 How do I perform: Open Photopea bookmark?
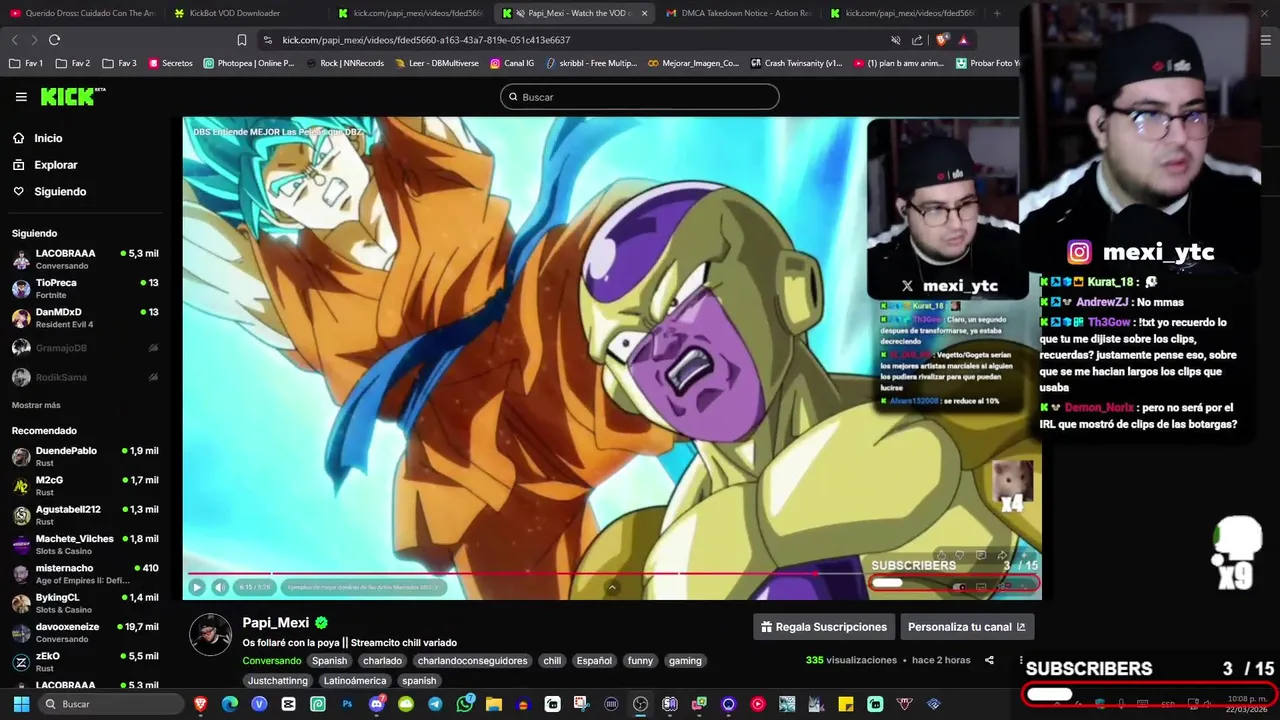coord(249,63)
